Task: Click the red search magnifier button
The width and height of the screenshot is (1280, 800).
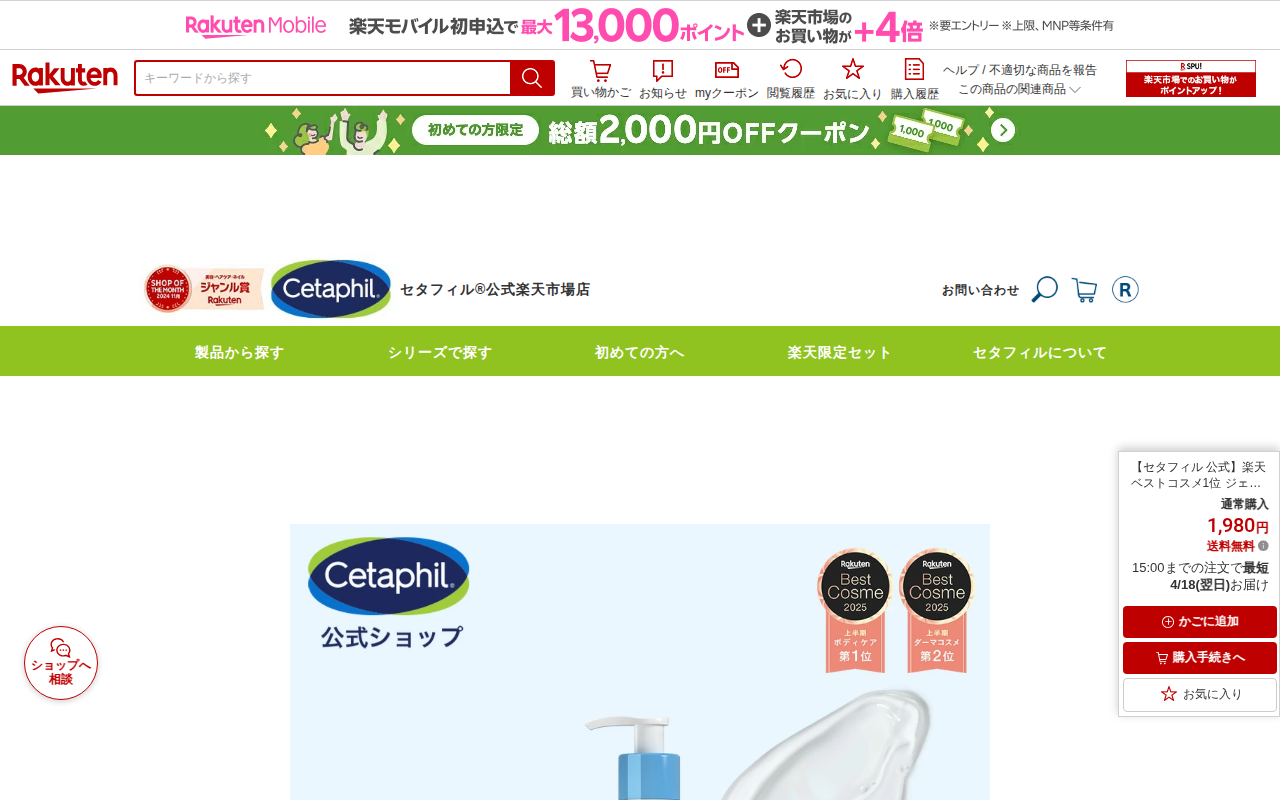Action: [532, 78]
